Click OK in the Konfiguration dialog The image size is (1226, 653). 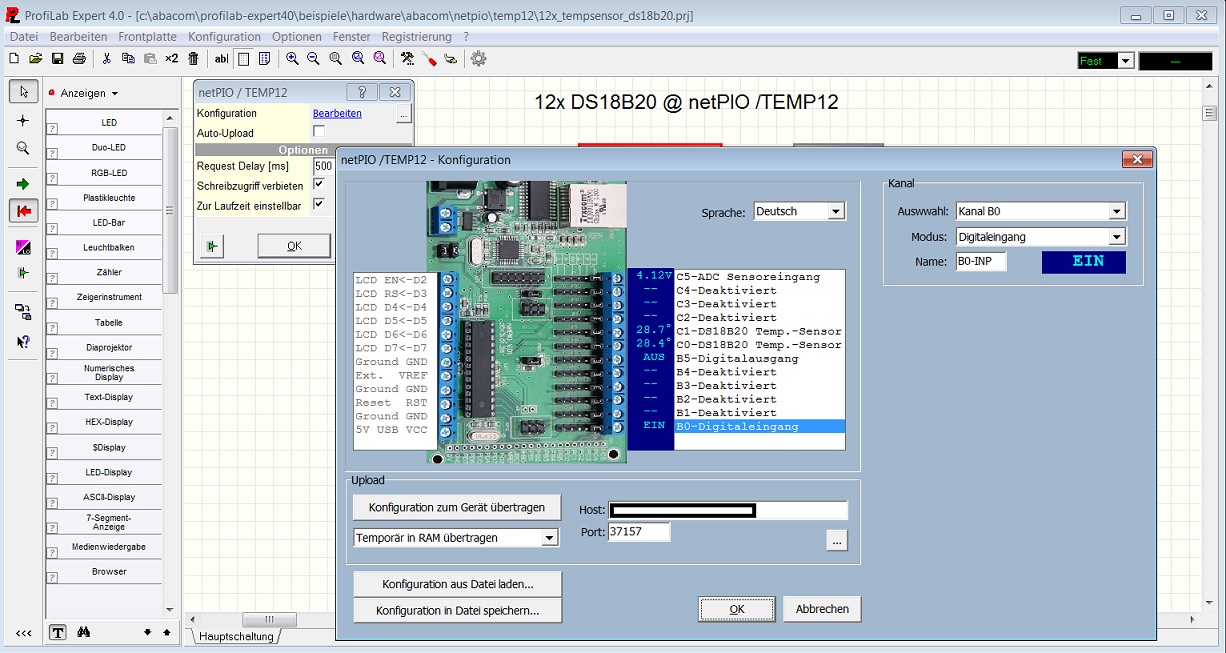click(737, 609)
